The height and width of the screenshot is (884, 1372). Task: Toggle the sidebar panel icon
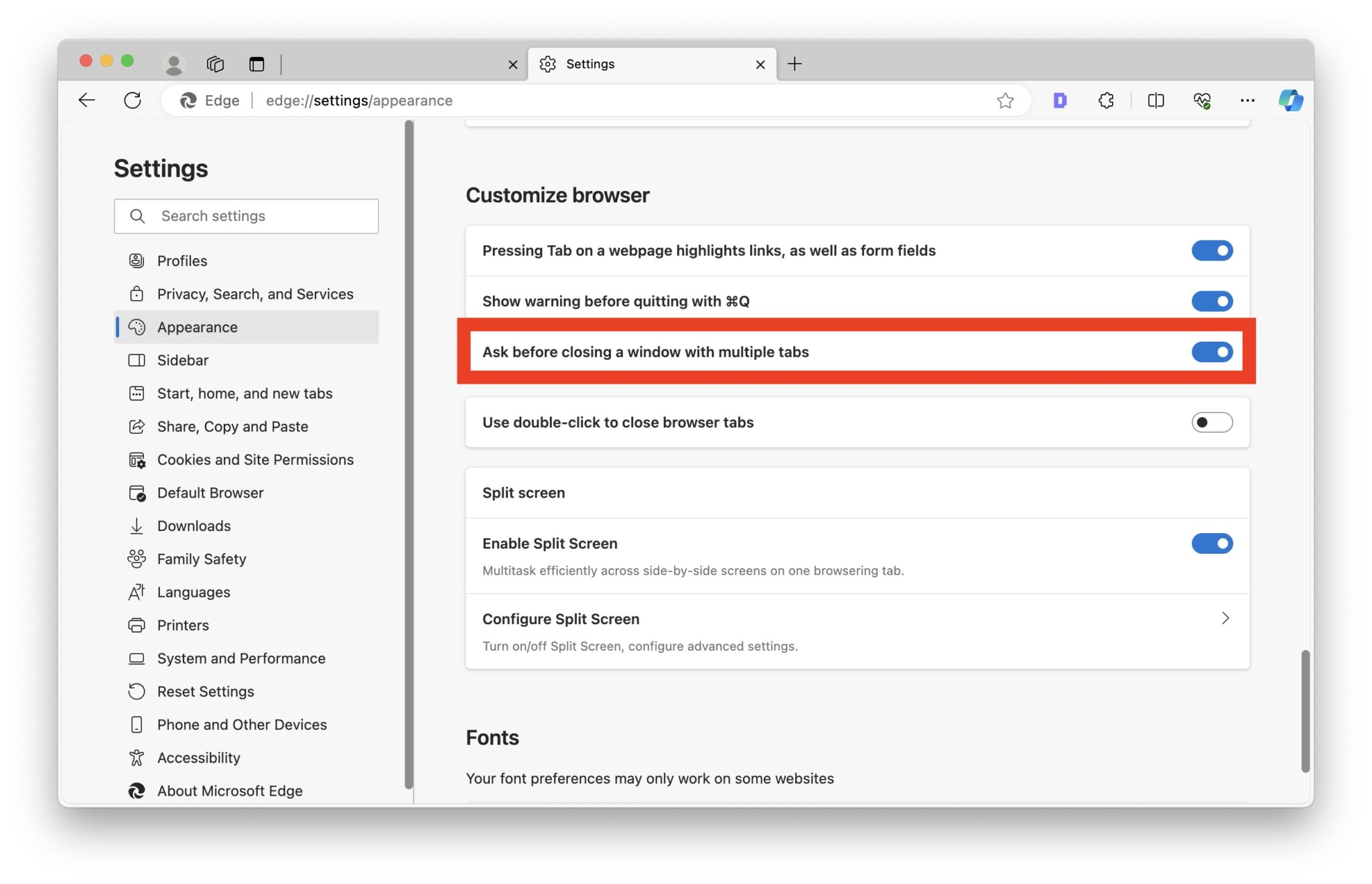click(256, 64)
